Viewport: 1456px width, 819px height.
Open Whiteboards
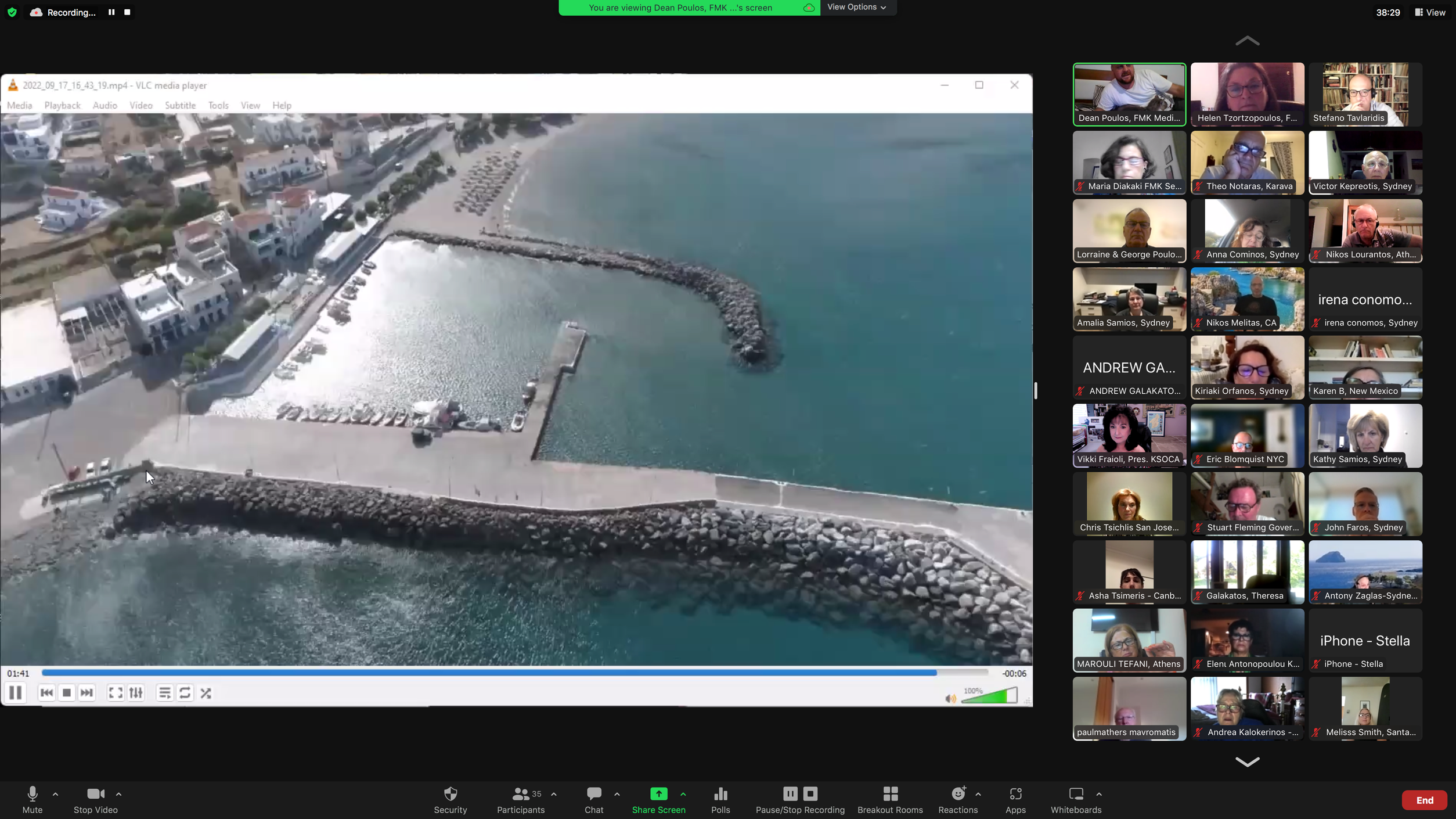tap(1075, 799)
